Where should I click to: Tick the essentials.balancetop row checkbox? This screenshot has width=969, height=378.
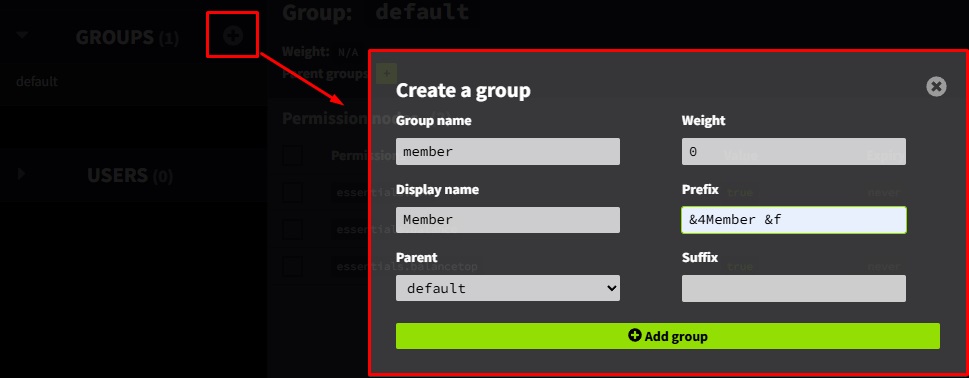(x=292, y=267)
